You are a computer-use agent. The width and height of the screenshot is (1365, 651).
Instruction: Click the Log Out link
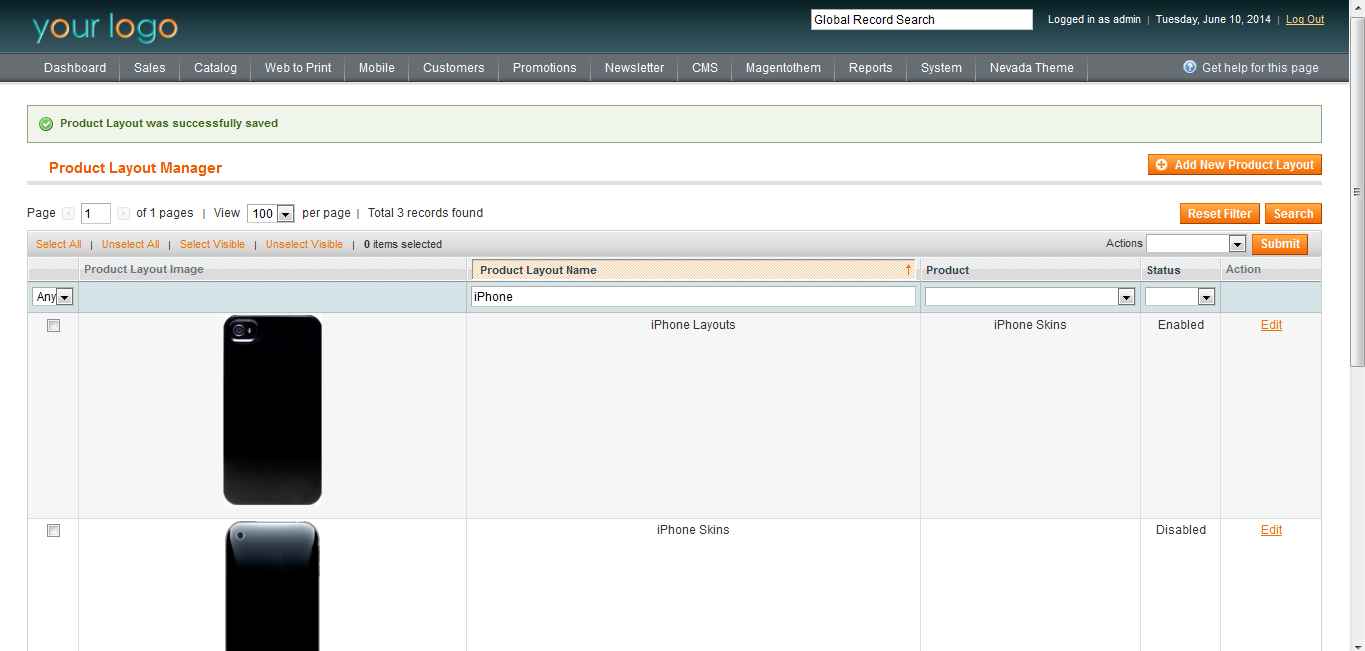click(1305, 20)
